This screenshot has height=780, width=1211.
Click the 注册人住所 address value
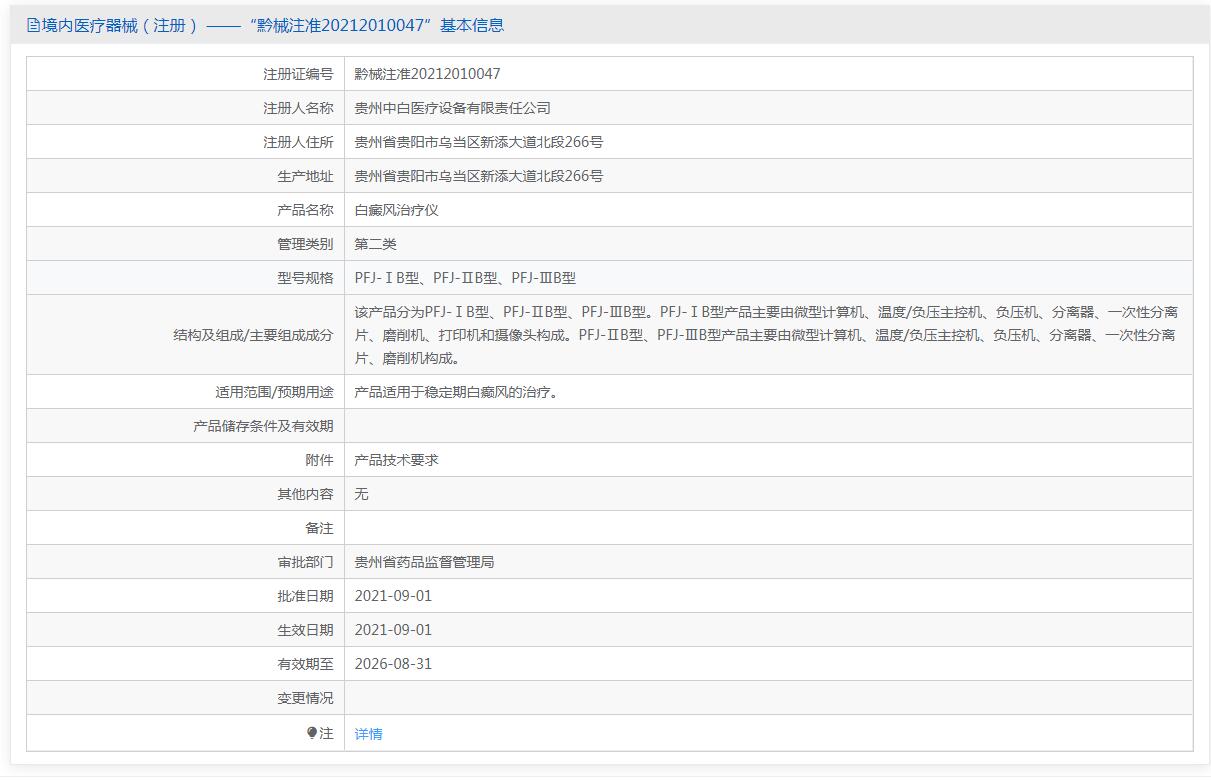[x=478, y=142]
